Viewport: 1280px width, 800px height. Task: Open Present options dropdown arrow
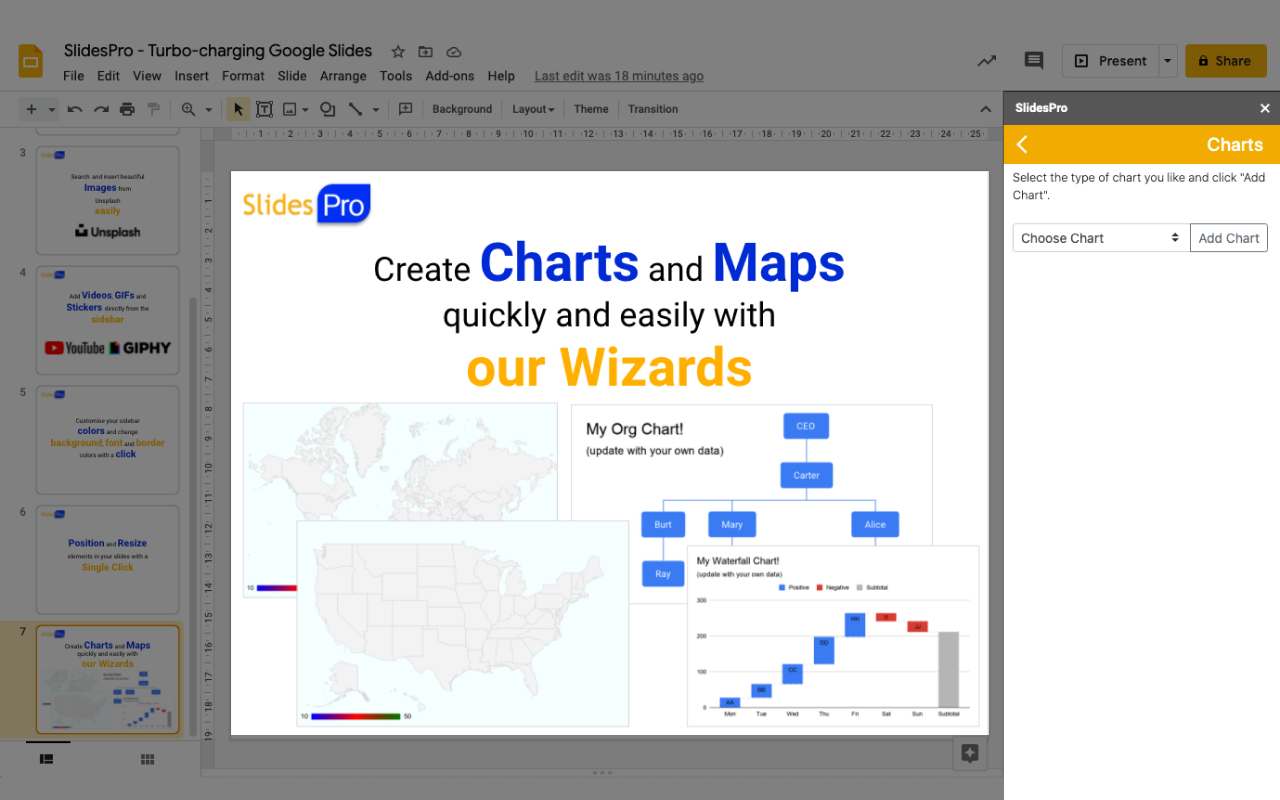1167,61
